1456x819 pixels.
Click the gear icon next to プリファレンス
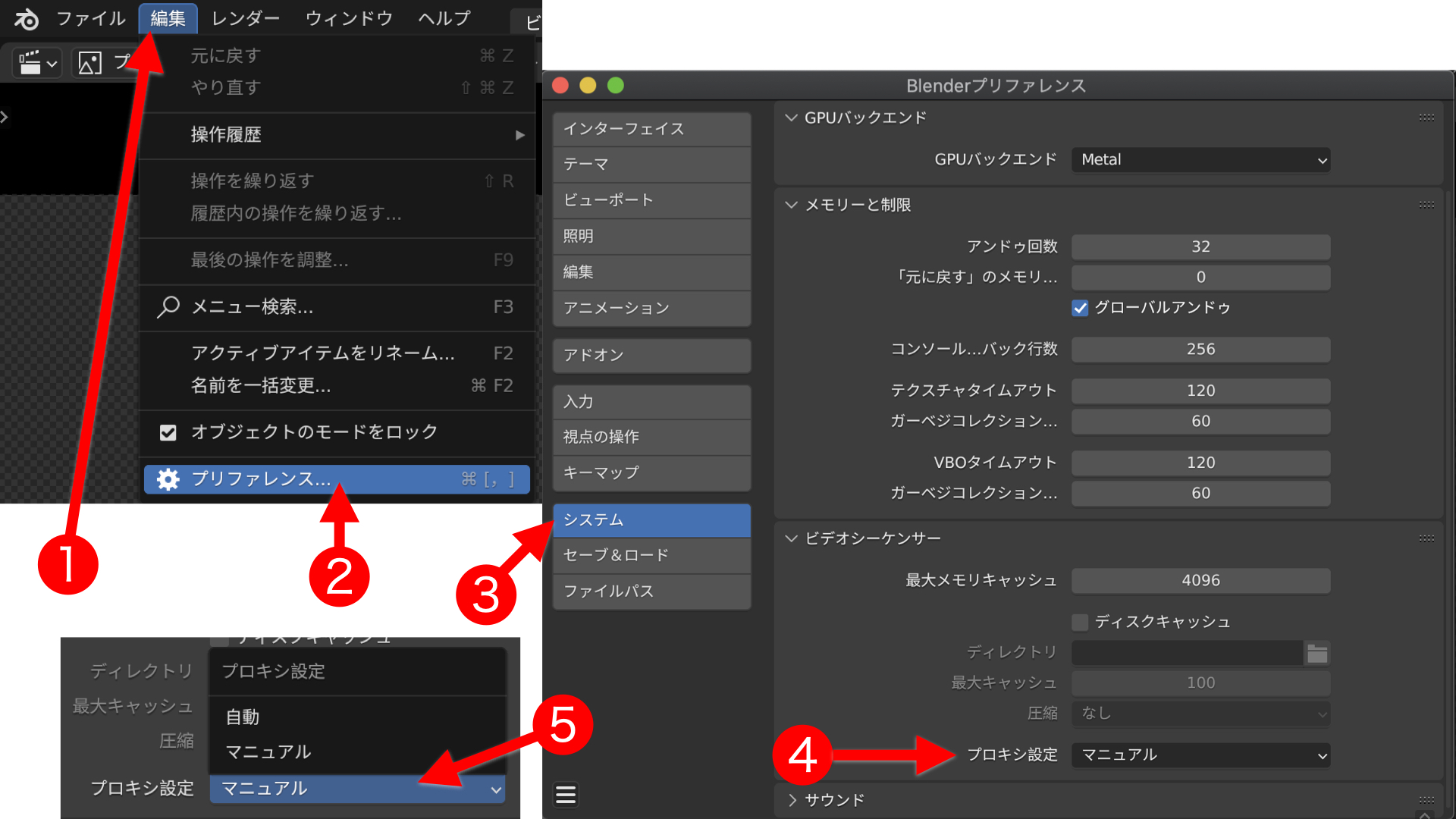coord(168,479)
